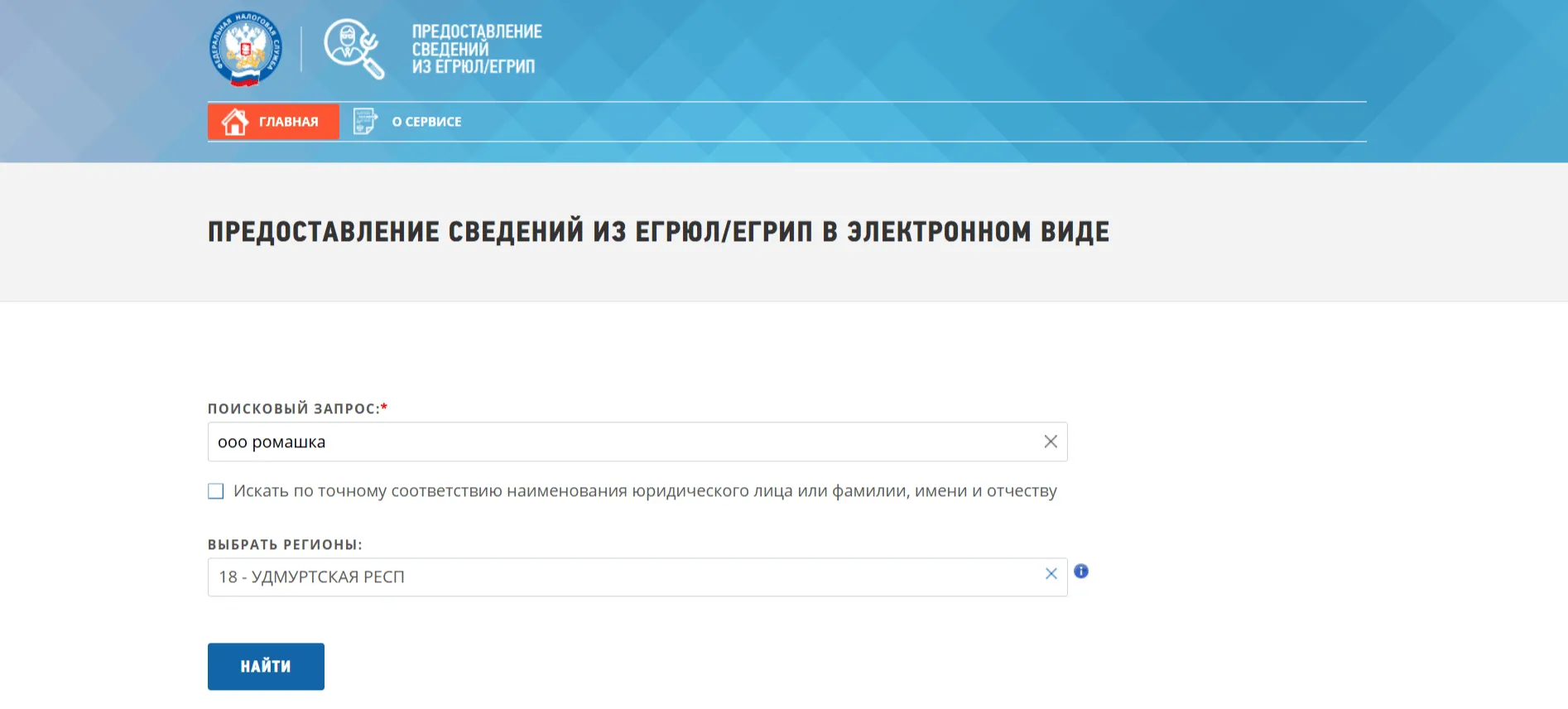
Task: Click the magnifier service logo icon
Action: tap(354, 49)
